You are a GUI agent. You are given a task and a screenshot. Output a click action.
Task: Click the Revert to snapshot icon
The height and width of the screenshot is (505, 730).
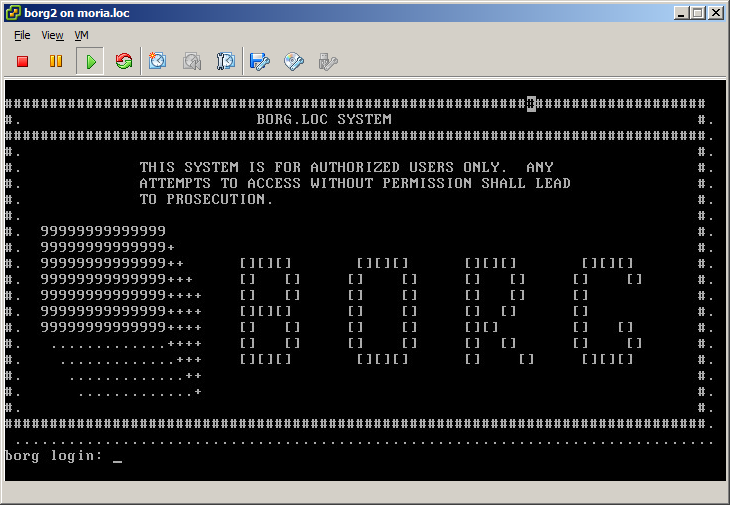tap(192, 61)
